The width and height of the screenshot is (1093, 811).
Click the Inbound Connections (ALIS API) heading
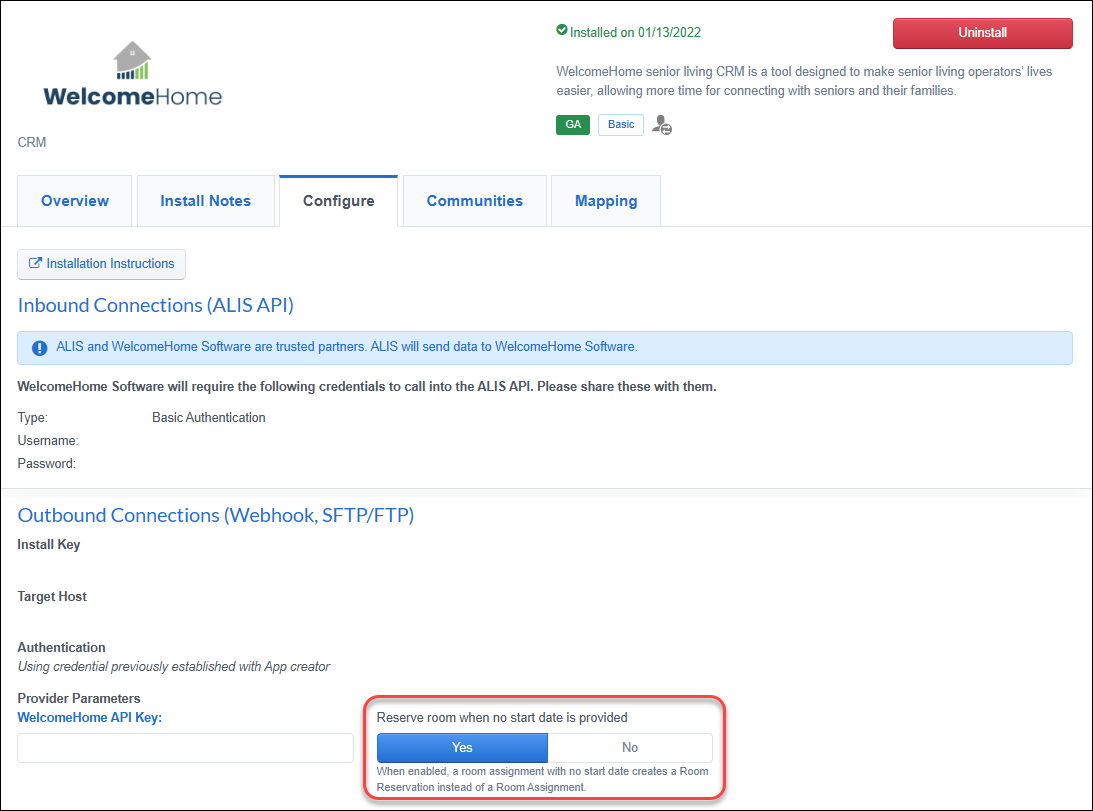155,305
